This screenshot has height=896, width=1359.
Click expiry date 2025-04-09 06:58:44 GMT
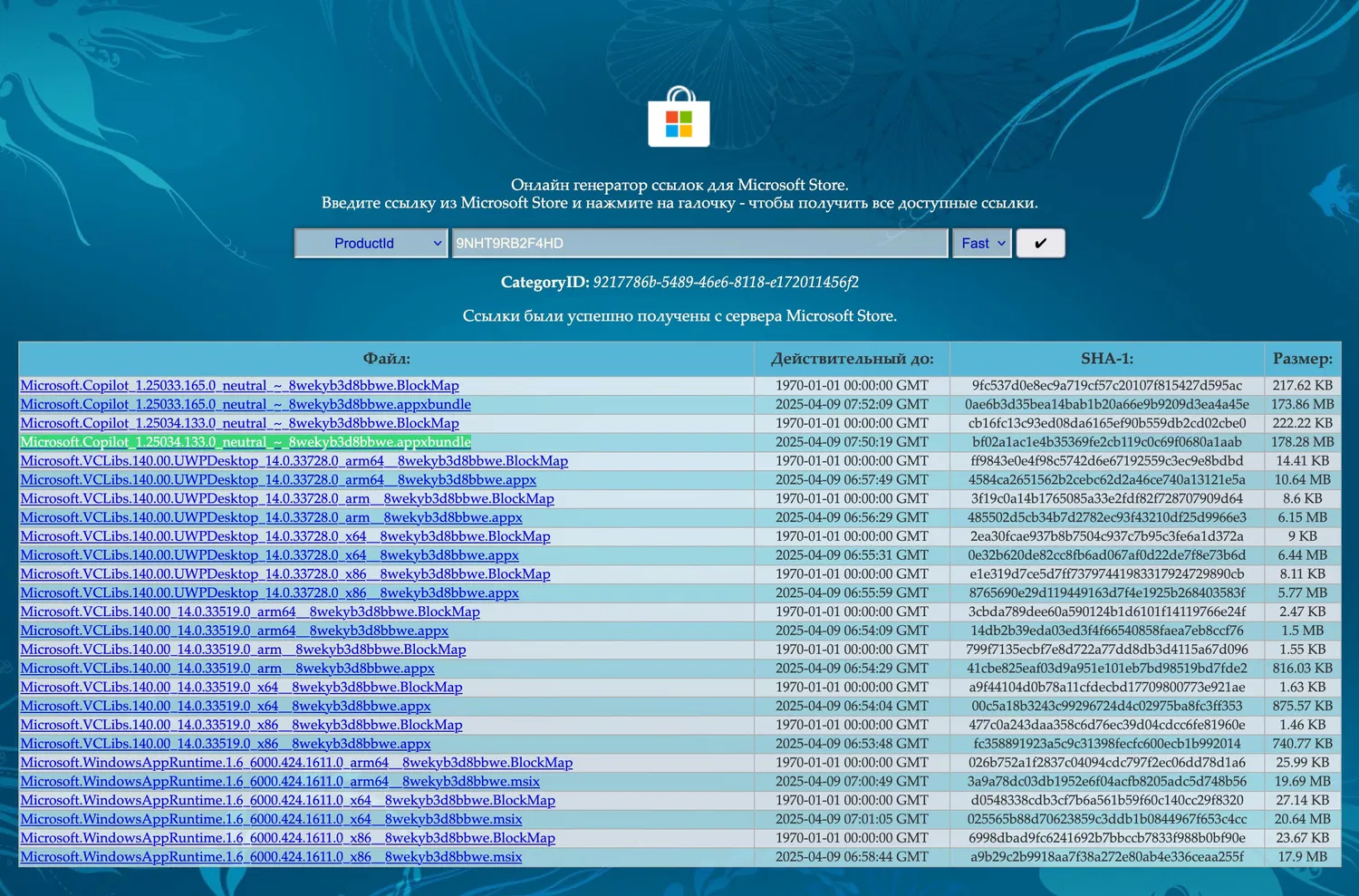pyautogui.click(x=853, y=857)
